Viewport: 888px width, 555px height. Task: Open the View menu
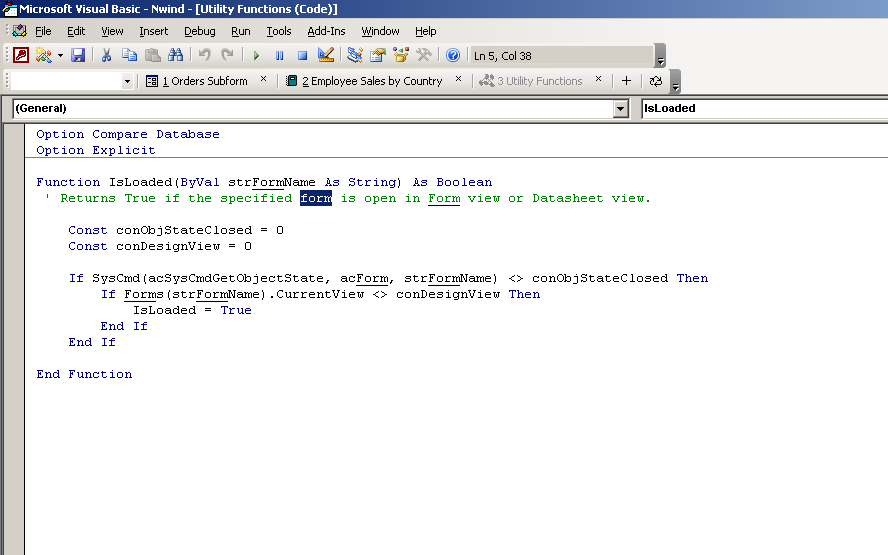point(112,31)
